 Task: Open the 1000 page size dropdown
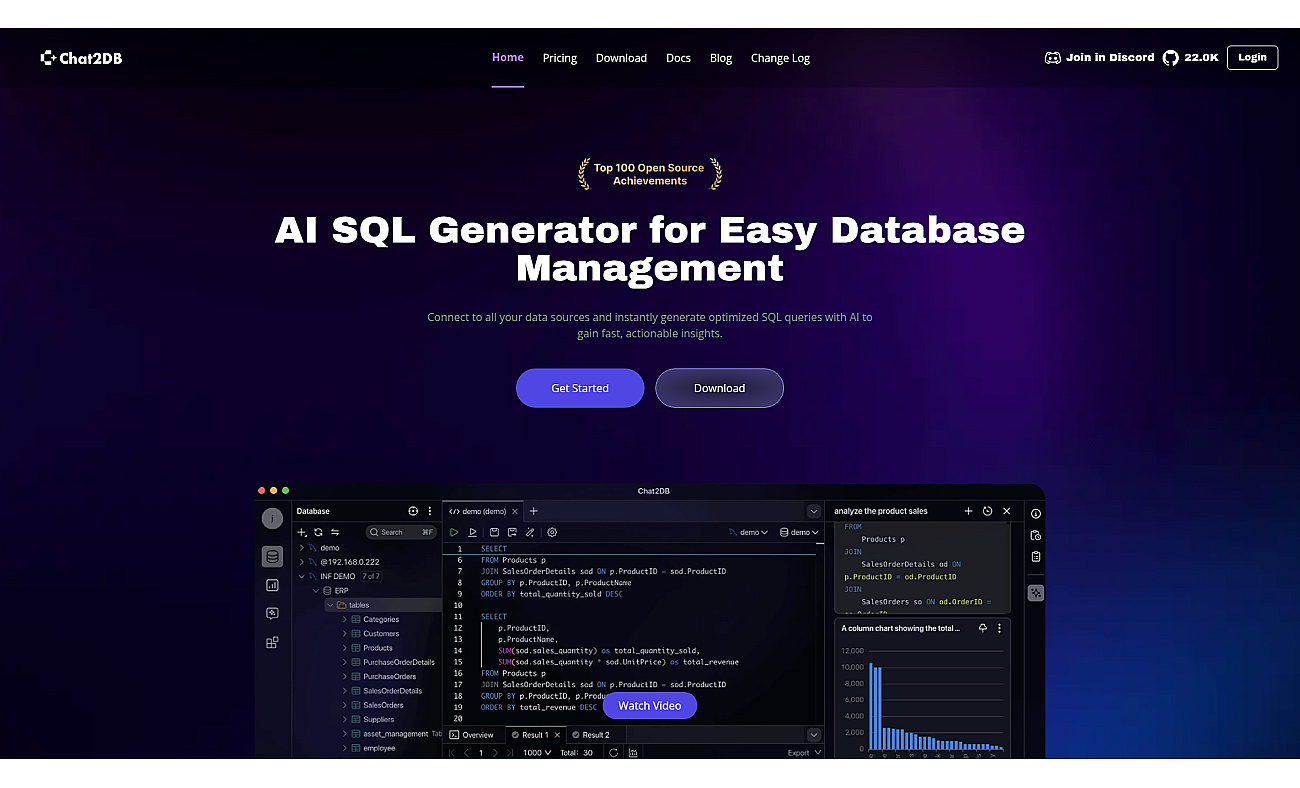coord(537,752)
